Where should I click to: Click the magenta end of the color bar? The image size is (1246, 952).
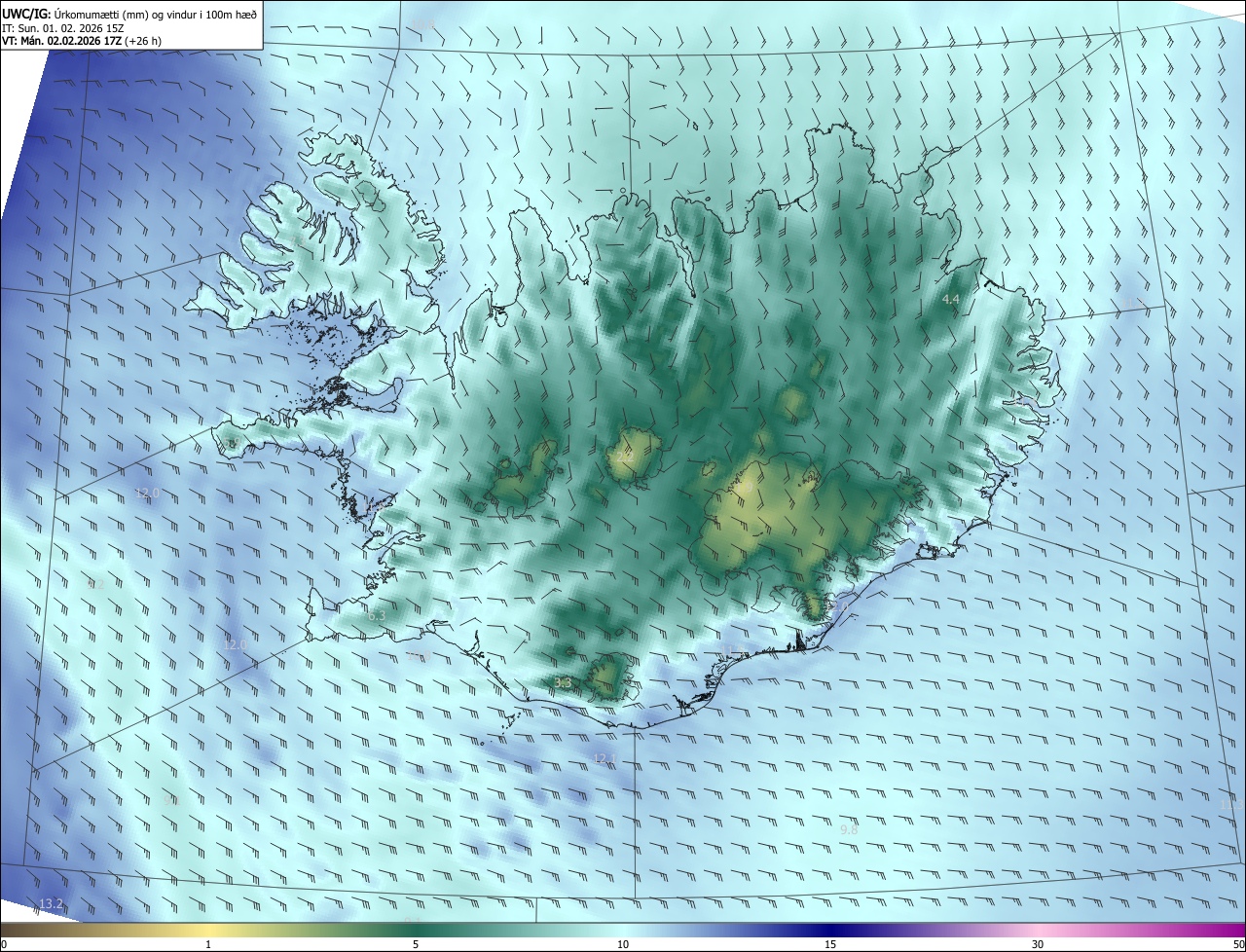pyautogui.click(x=1228, y=931)
